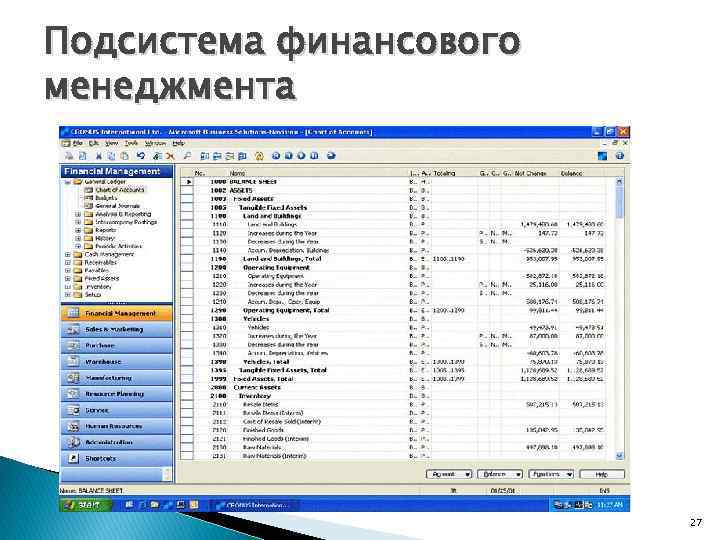Click the Manufacturing pane icon

click(x=73, y=377)
